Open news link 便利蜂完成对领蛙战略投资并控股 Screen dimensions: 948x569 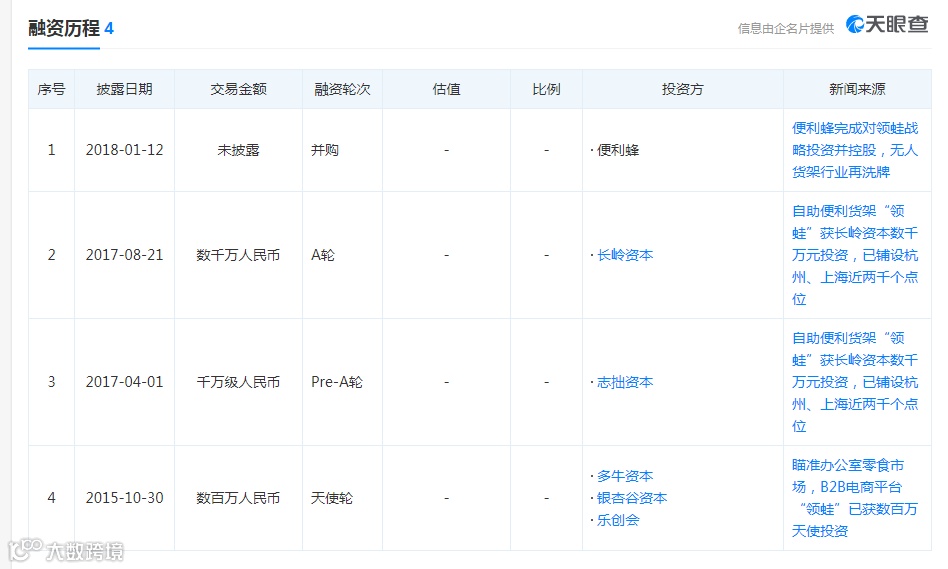tap(855, 150)
